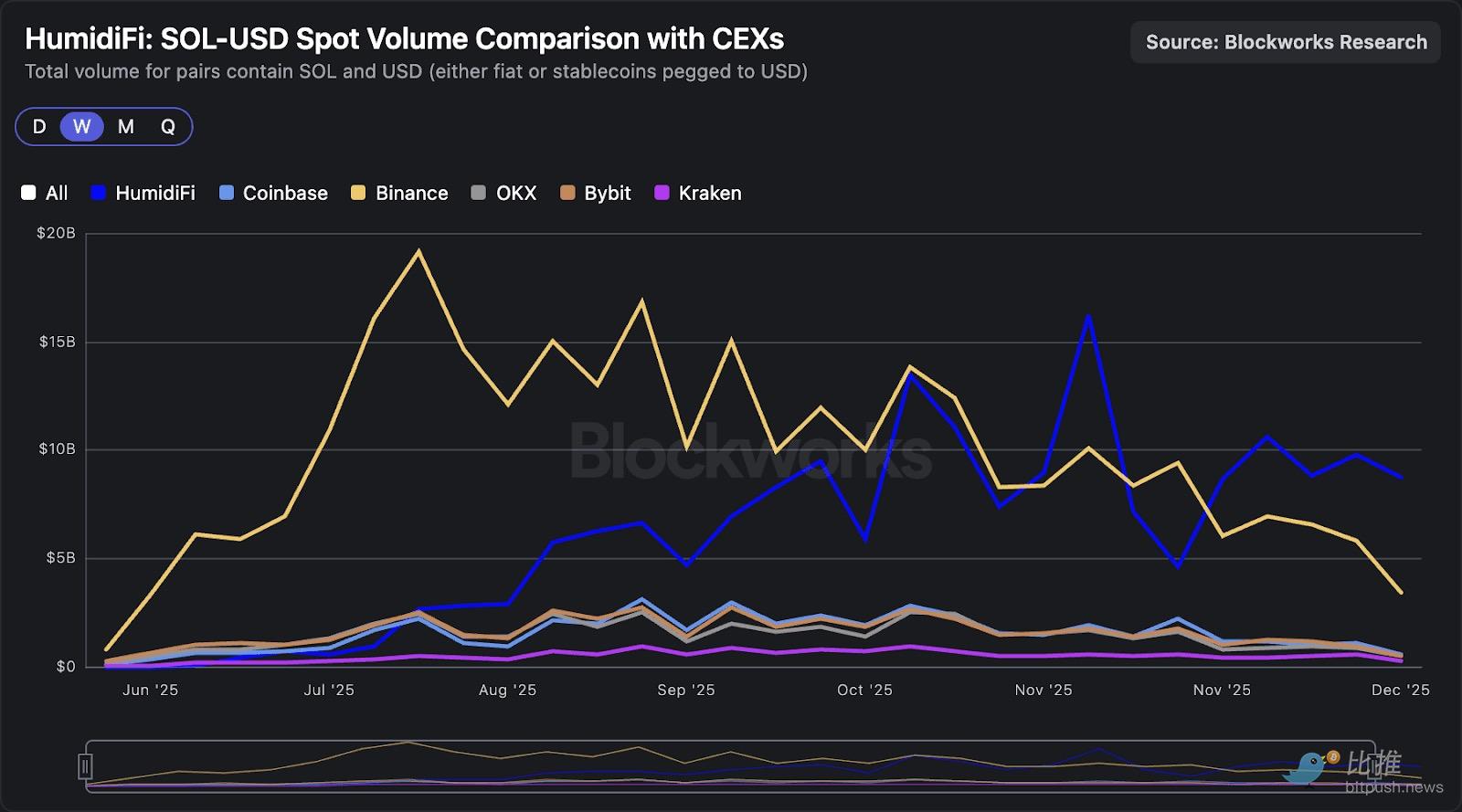Image resolution: width=1462 pixels, height=812 pixels.
Task: Toggle the Coinbase series label in legend
Action: point(285,193)
